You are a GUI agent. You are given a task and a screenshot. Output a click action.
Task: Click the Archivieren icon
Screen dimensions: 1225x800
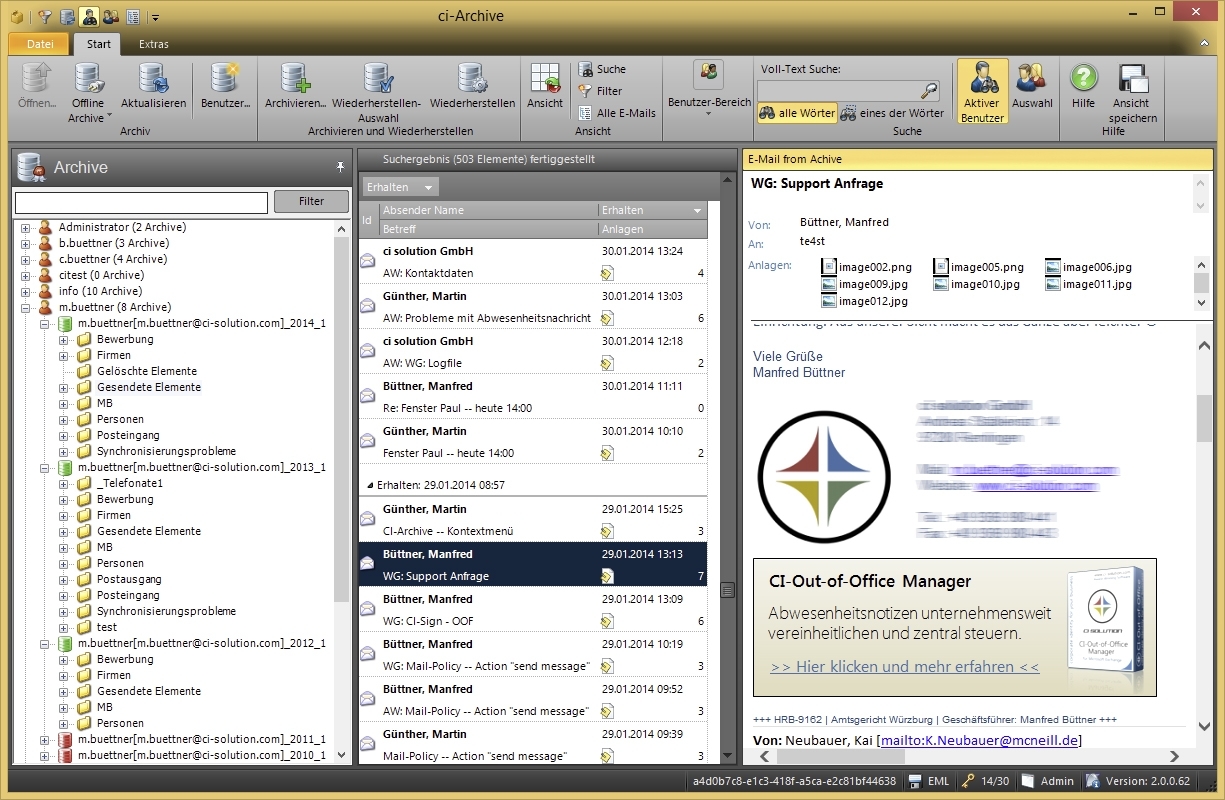click(295, 80)
